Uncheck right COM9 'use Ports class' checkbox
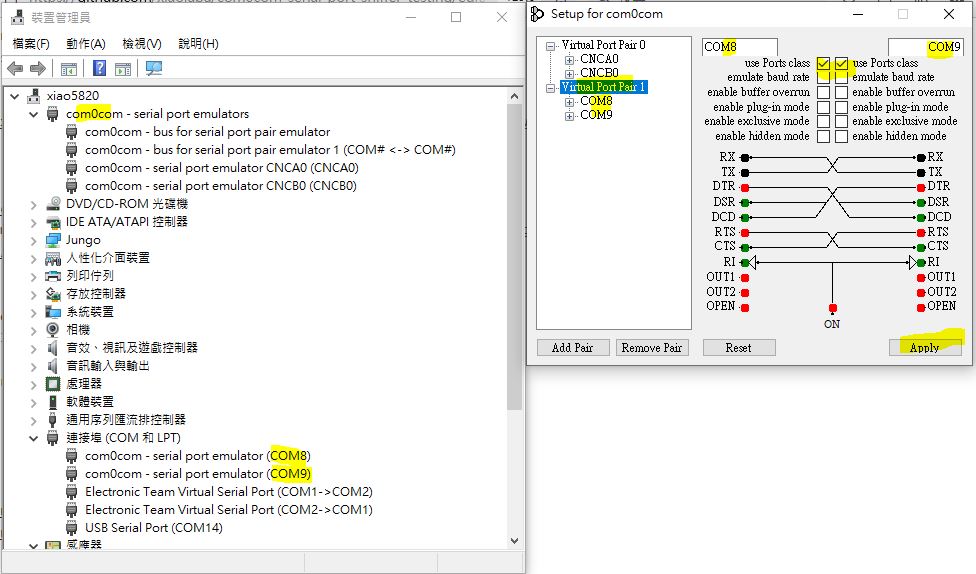This screenshot has width=976, height=574. (x=842, y=64)
